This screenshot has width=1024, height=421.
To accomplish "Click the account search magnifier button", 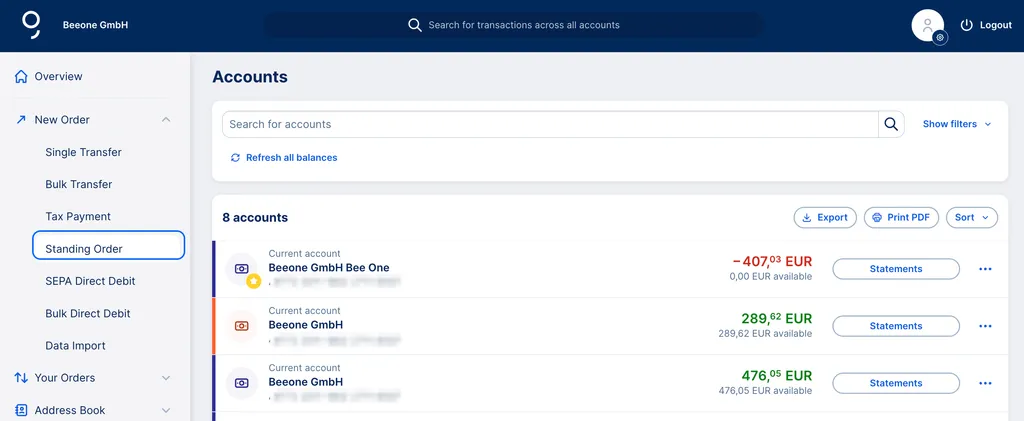I will [891, 124].
